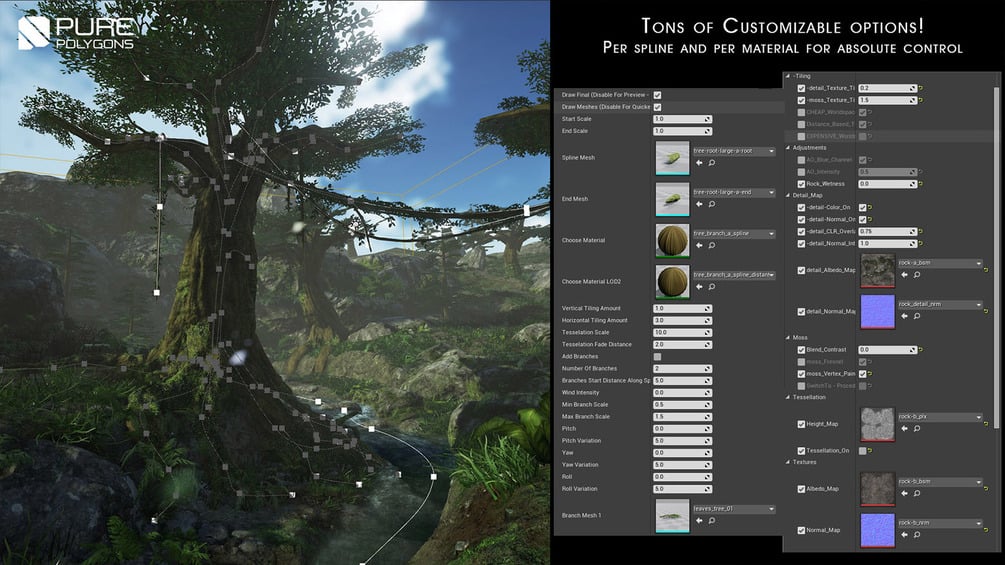Viewport: 1005px width, 565px height.
Task: Collapse the Moss section
Action: point(788,338)
